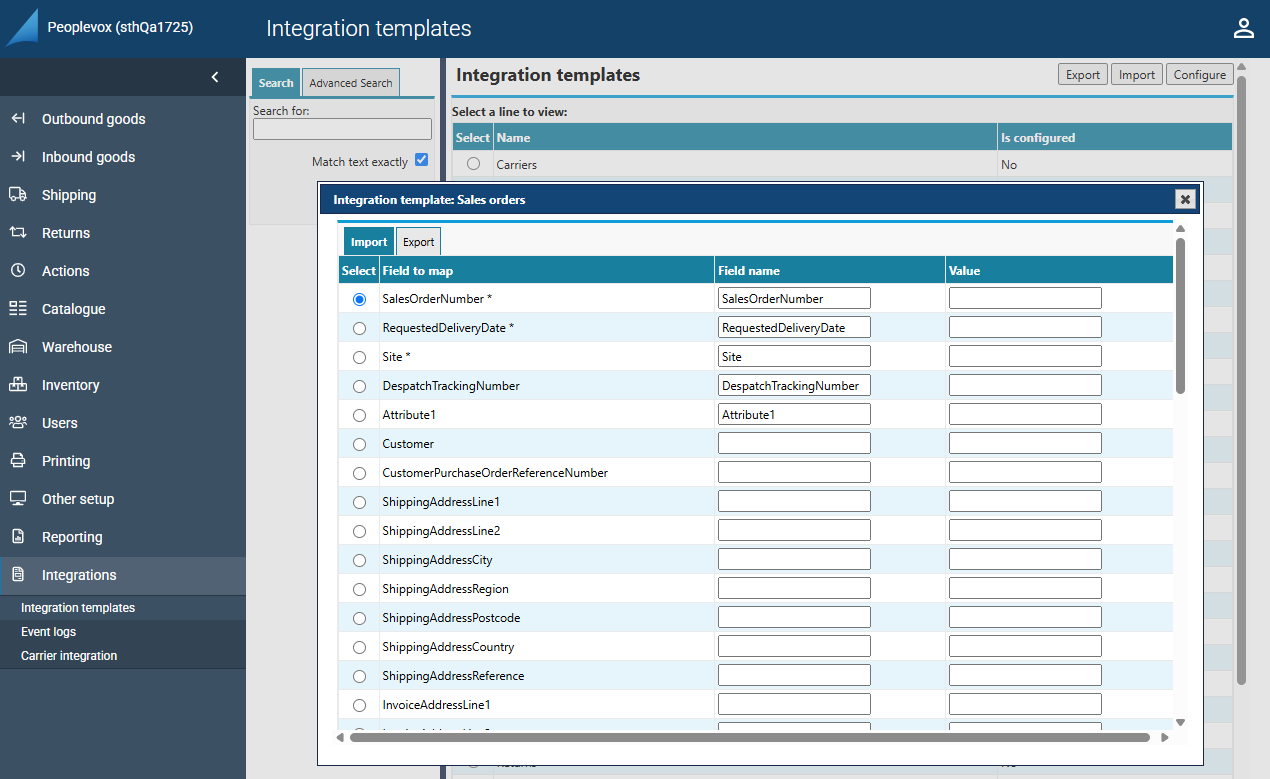Close the Sales orders template dialog
The image size is (1270, 779).
pyautogui.click(x=1185, y=199)
